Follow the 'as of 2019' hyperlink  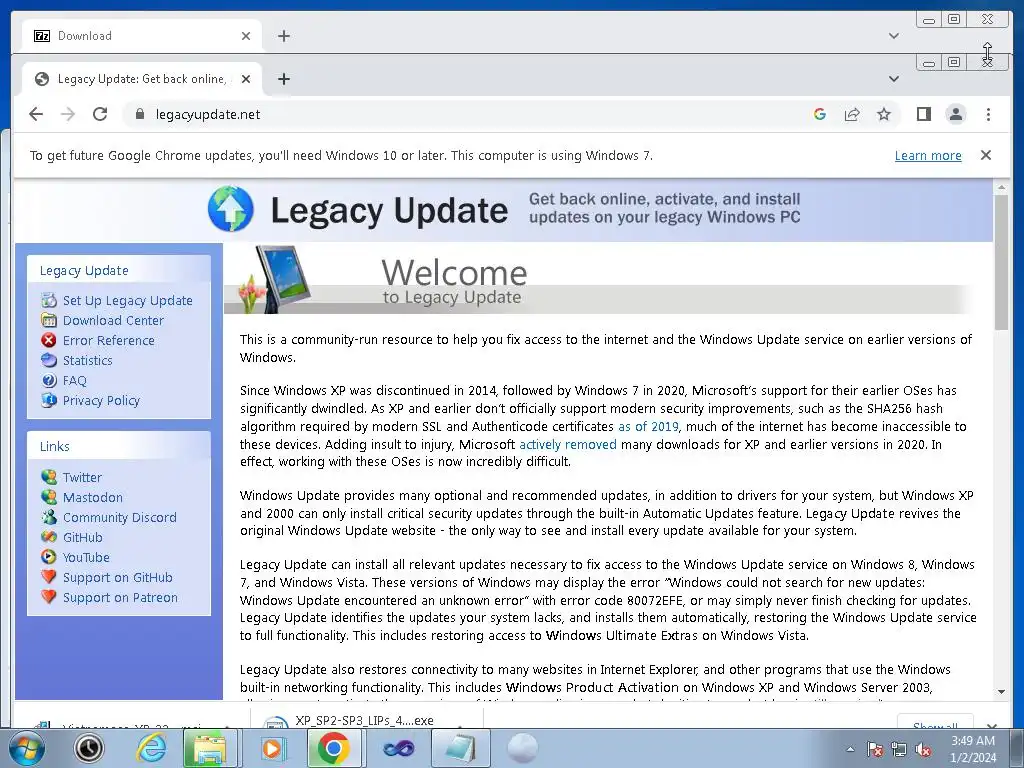pyautogui.click(x=648, y=426)
